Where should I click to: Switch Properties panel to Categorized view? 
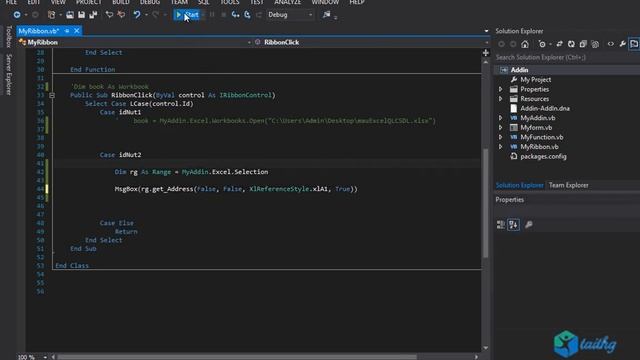500,224
